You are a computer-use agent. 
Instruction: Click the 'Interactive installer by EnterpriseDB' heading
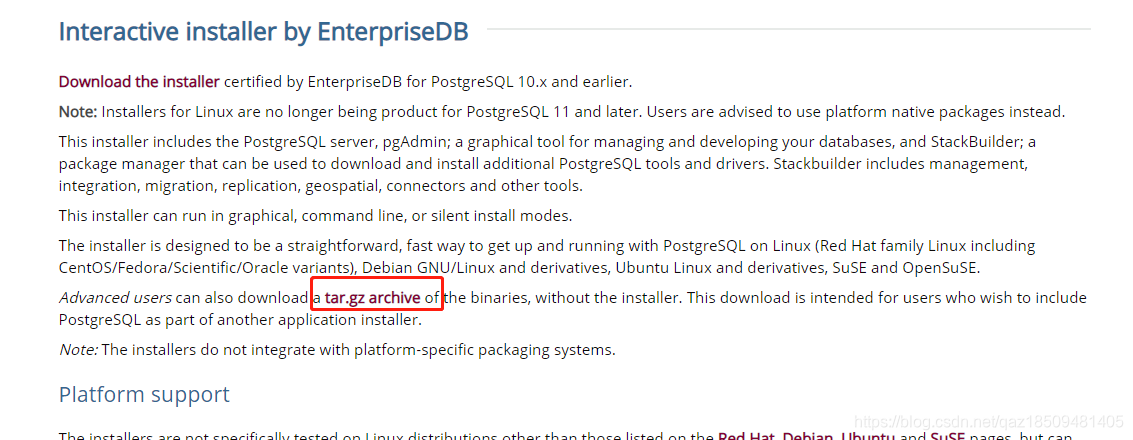click(x=263, y=32)
